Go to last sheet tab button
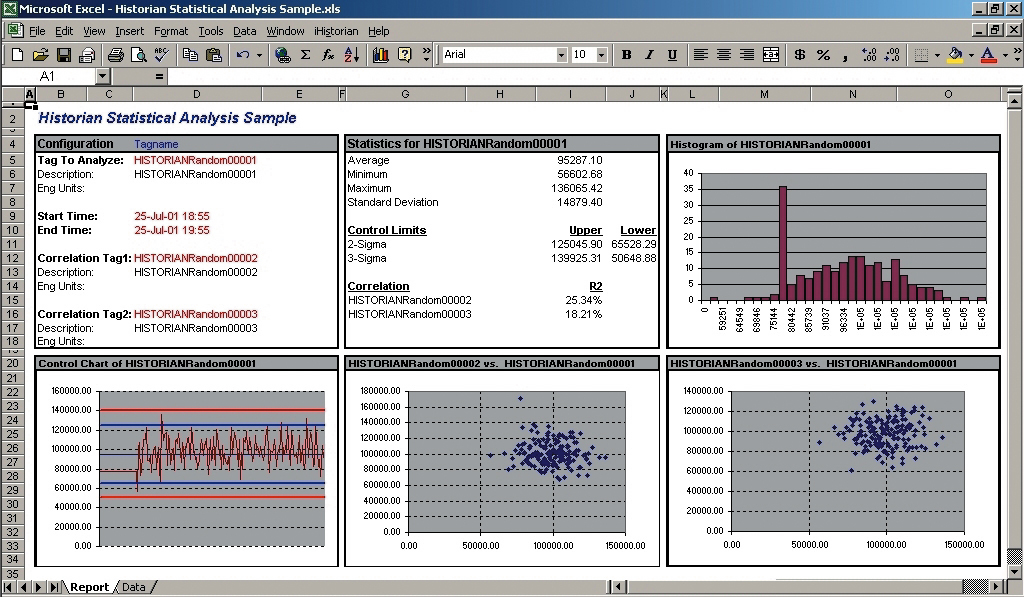The width and height of the screenshot is (1024, 597). pos(54,587)
